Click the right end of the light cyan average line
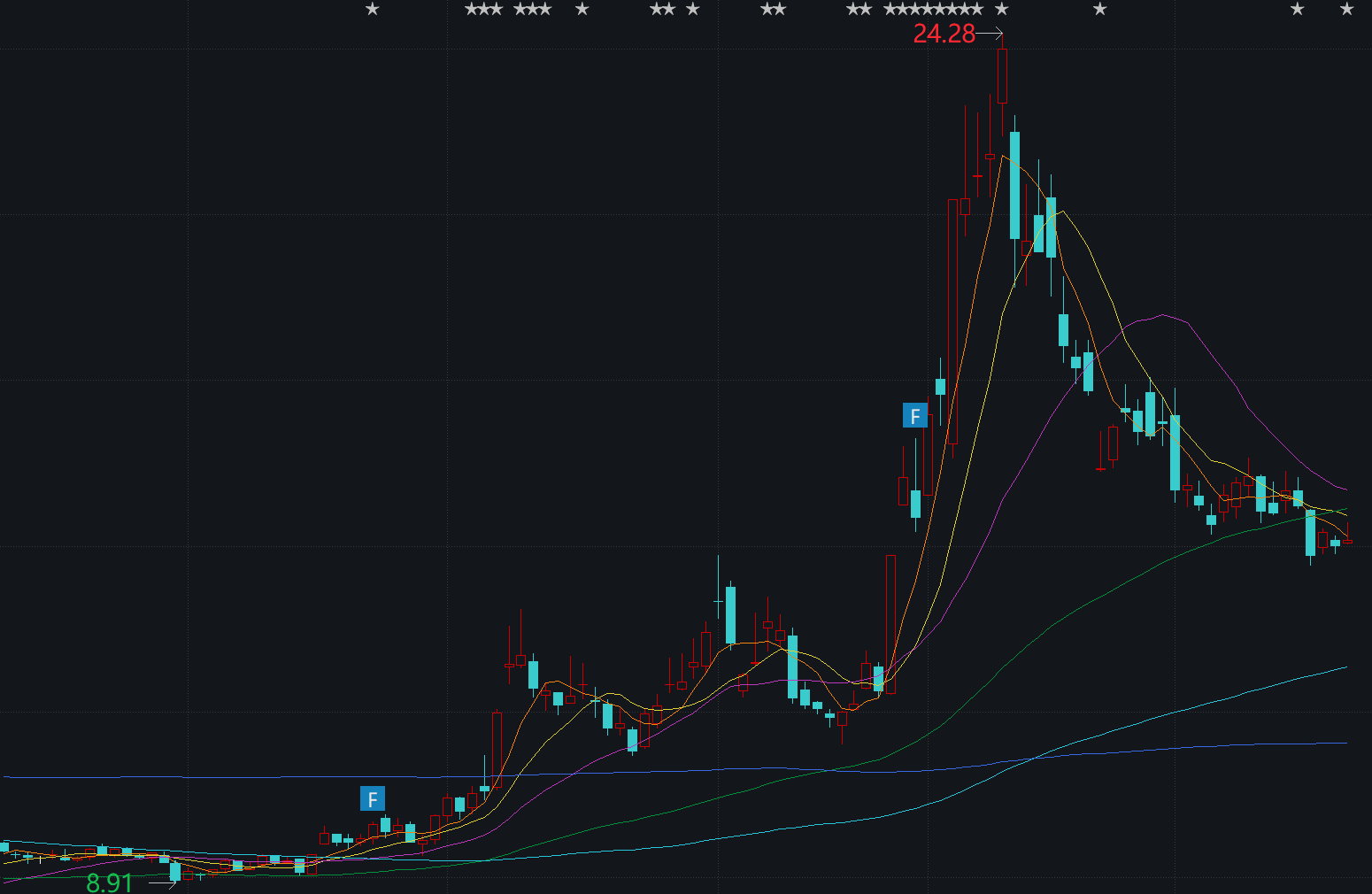Image resolution: width=1372 pixels, height=894 pixels. coord(1344,667)
